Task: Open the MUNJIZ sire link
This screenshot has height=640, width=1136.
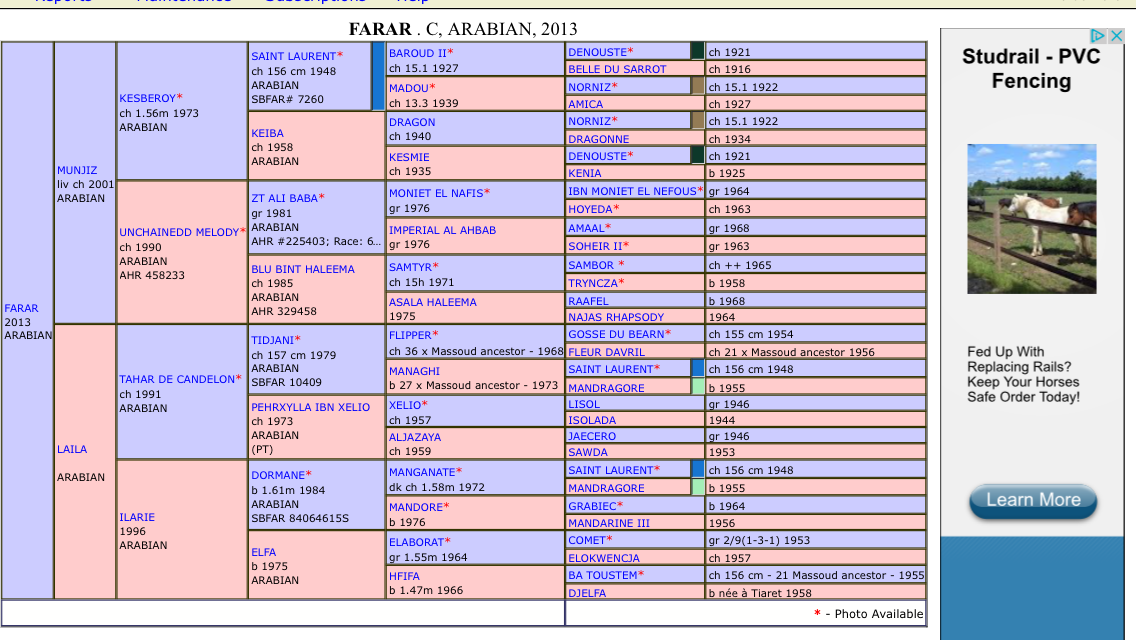Action: click(77, 170)
